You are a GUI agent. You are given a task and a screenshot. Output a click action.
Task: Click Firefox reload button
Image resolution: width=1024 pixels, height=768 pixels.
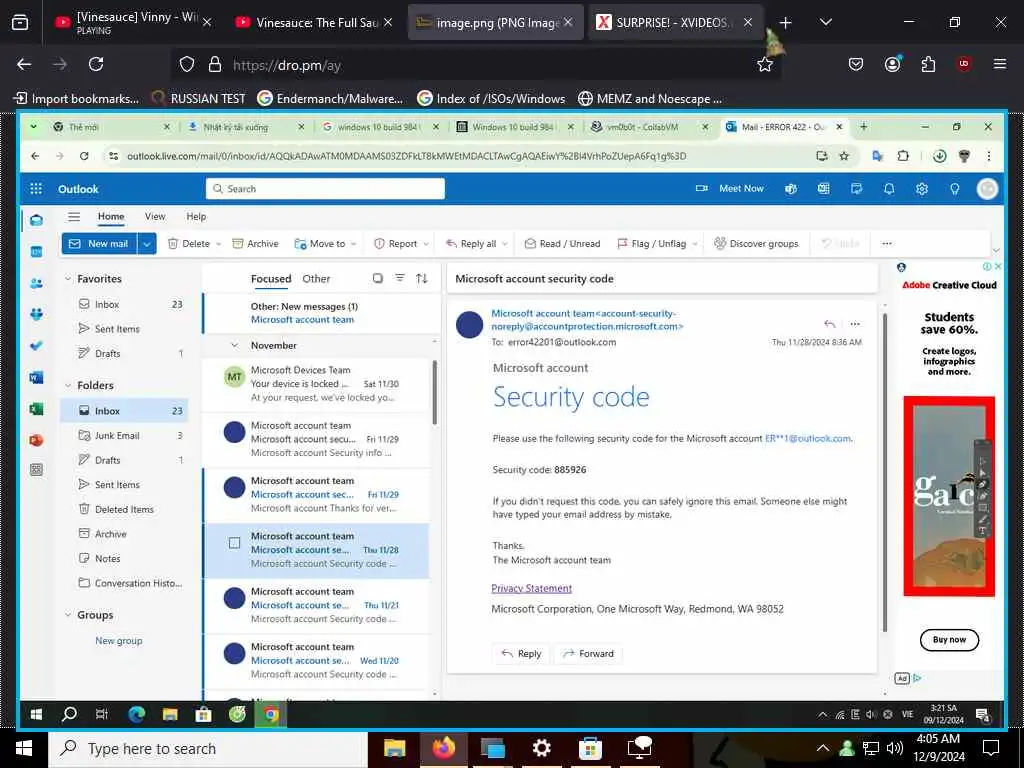click(96, 64)
